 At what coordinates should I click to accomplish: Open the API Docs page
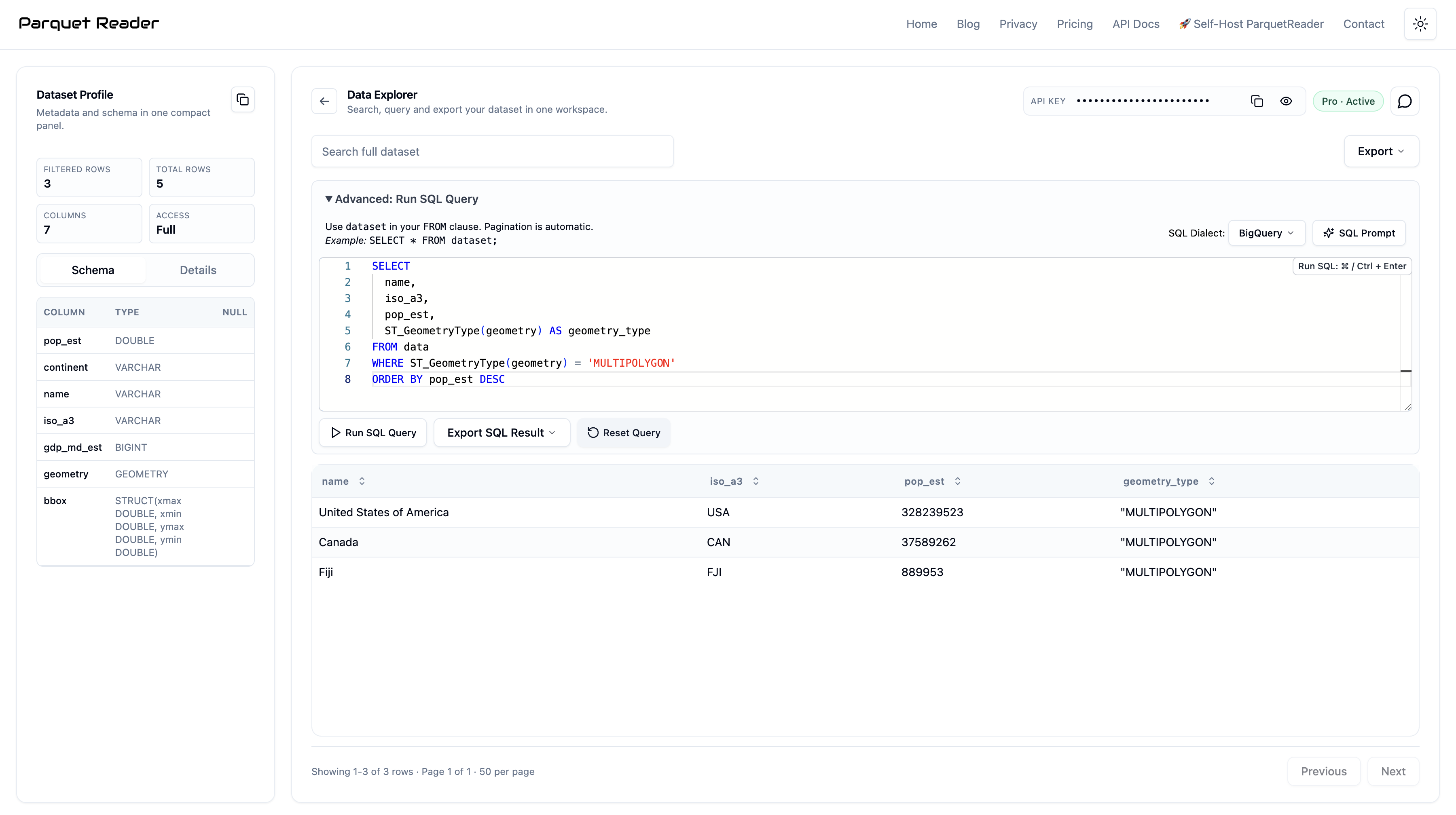(x=1136, y=24)
